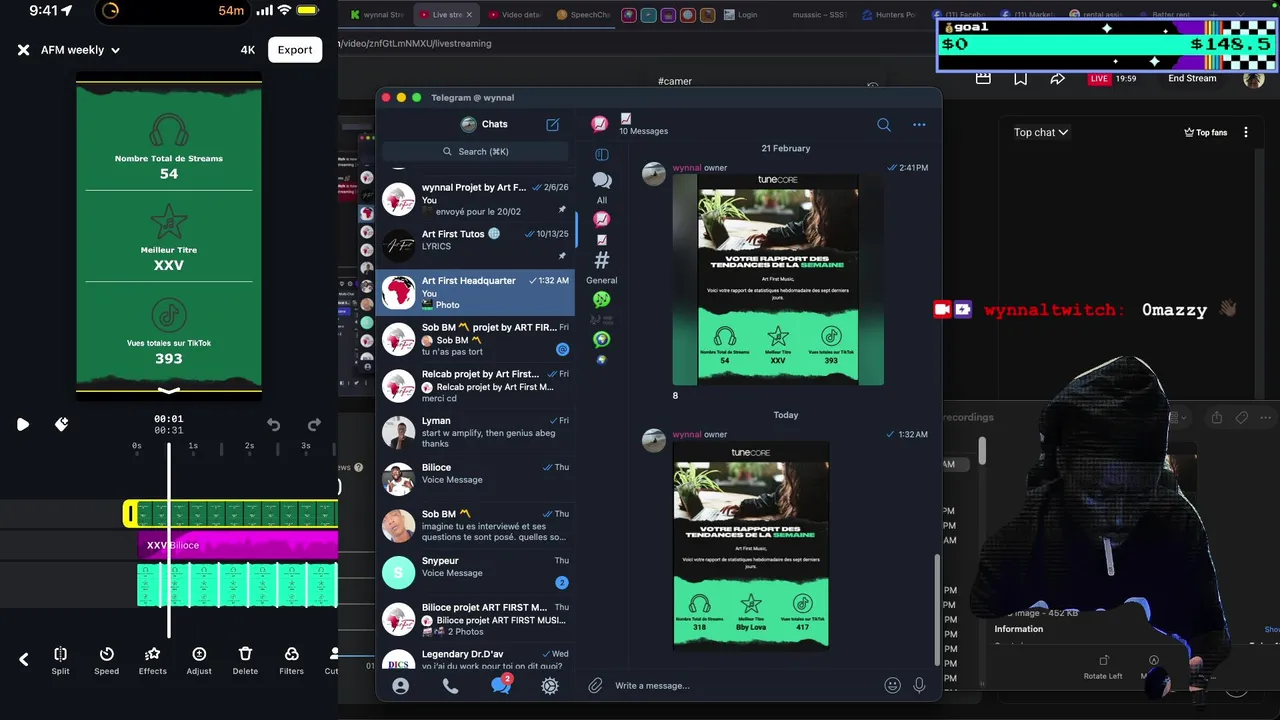1280x720 pixels.
Task: Open the three-dot more menu in Telegram chat
Action: click(x=919, y=125)
